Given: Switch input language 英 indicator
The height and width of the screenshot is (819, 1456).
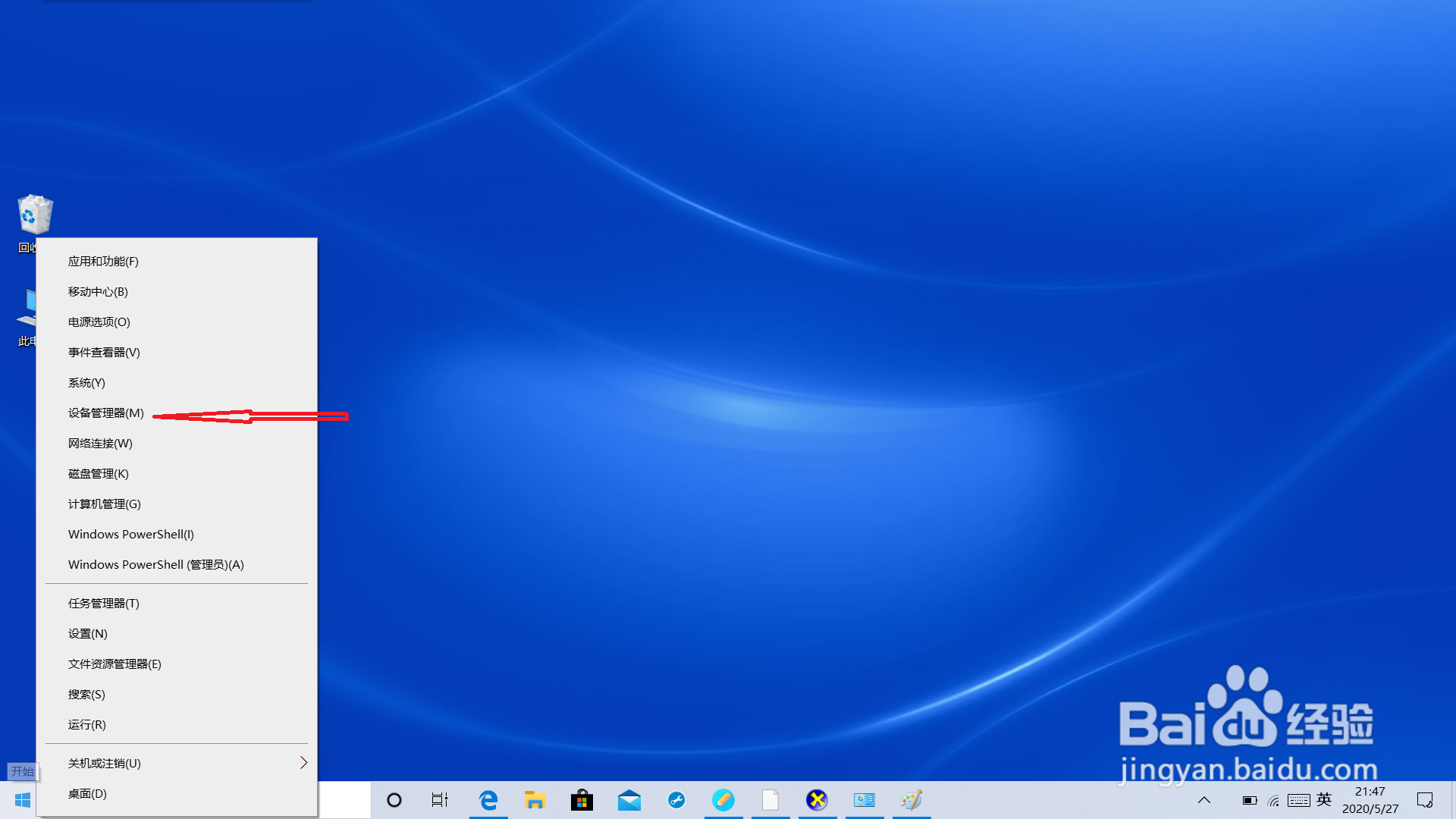Looking at the screenshot, I should pos(1324,799).
